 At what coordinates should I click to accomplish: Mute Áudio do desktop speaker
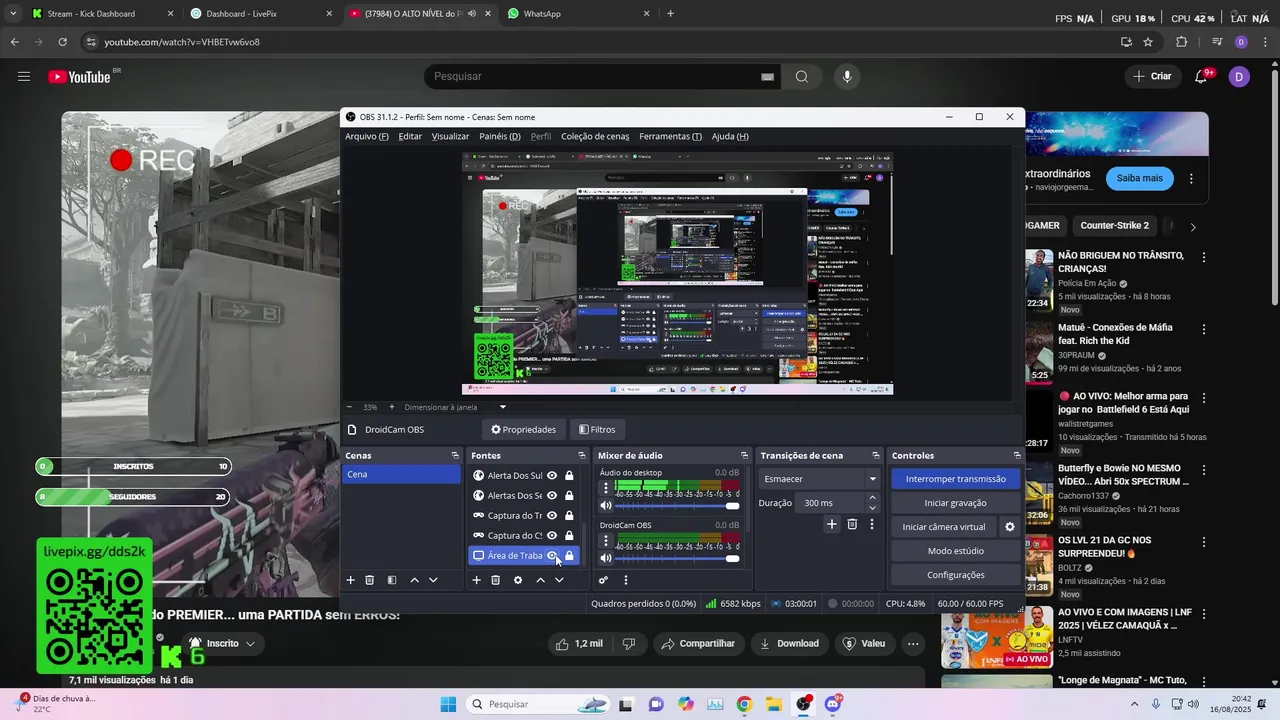605,506
